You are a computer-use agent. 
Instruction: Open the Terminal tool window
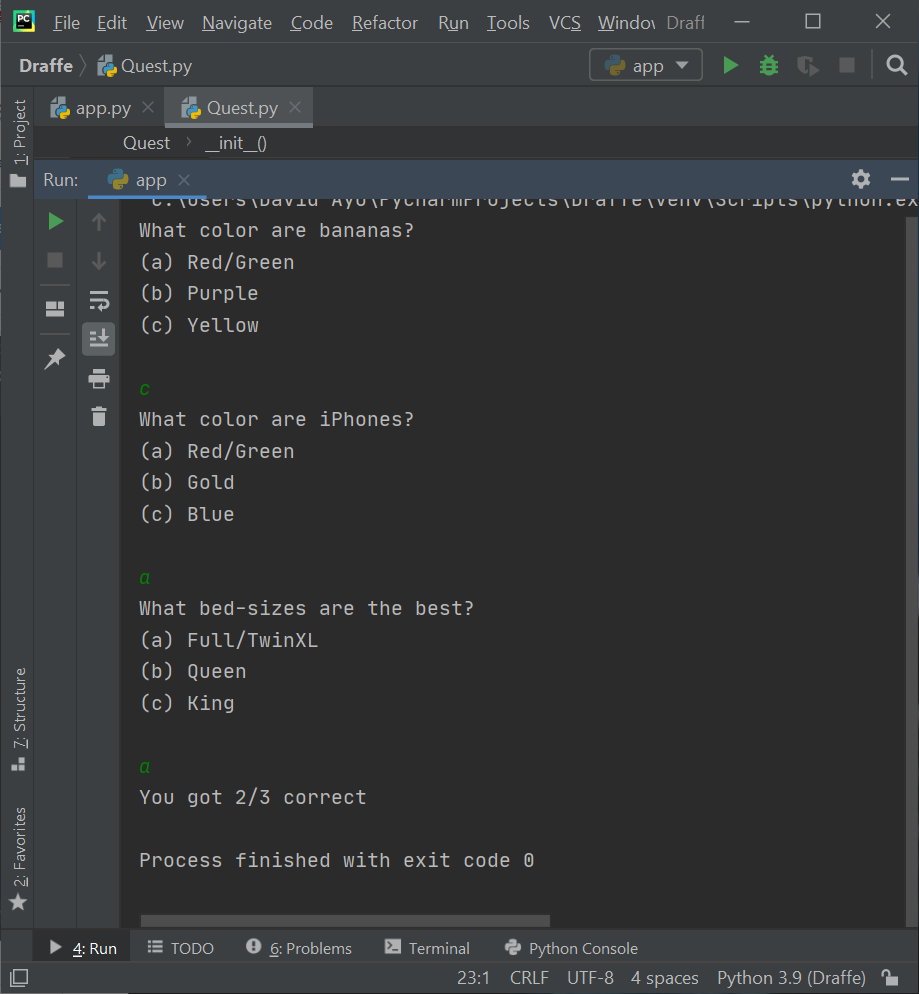coord(427,948)
